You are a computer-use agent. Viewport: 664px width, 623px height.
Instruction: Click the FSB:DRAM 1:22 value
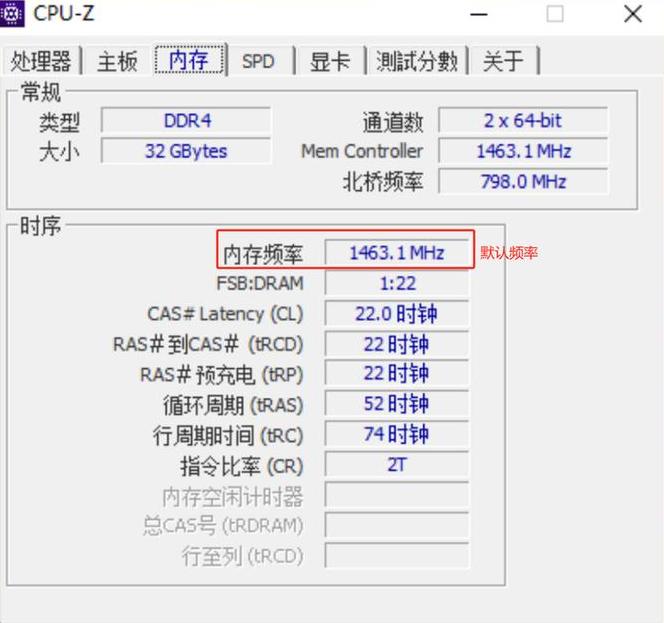pyautogui.click(x=397, y=283)
